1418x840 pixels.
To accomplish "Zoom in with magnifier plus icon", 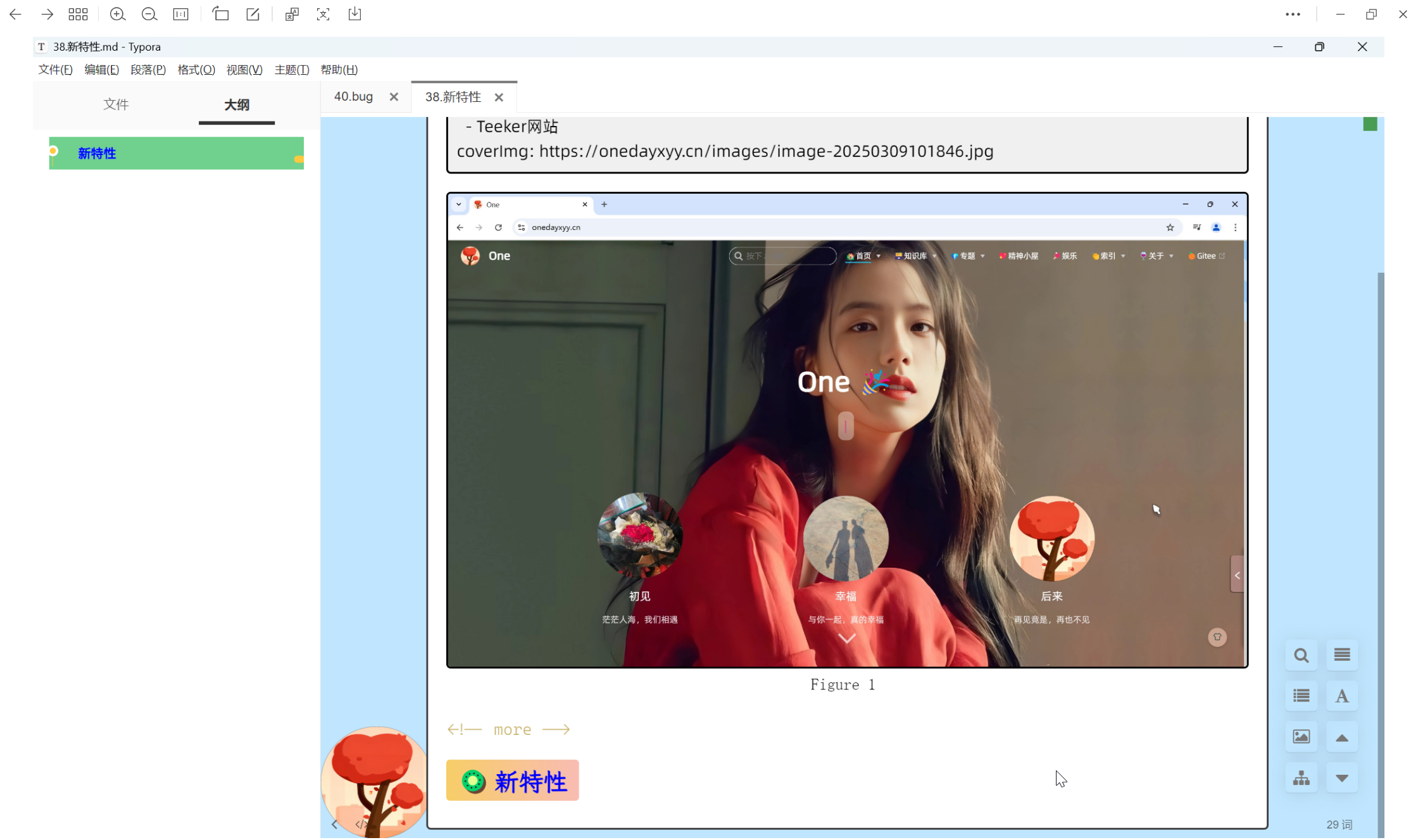I will click(118, 14).
